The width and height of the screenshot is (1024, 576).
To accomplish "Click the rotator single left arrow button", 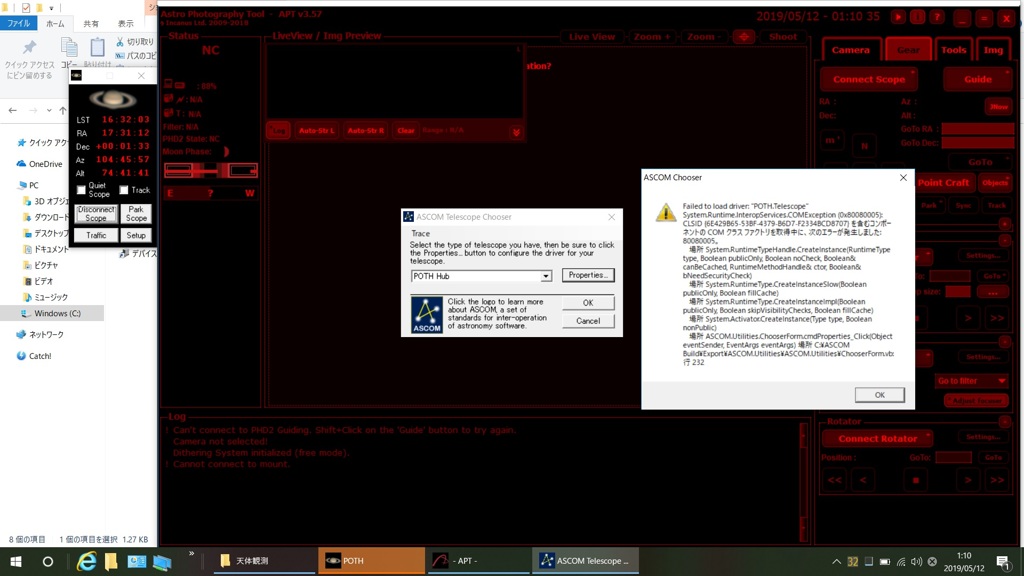I will tap(863, 480).
